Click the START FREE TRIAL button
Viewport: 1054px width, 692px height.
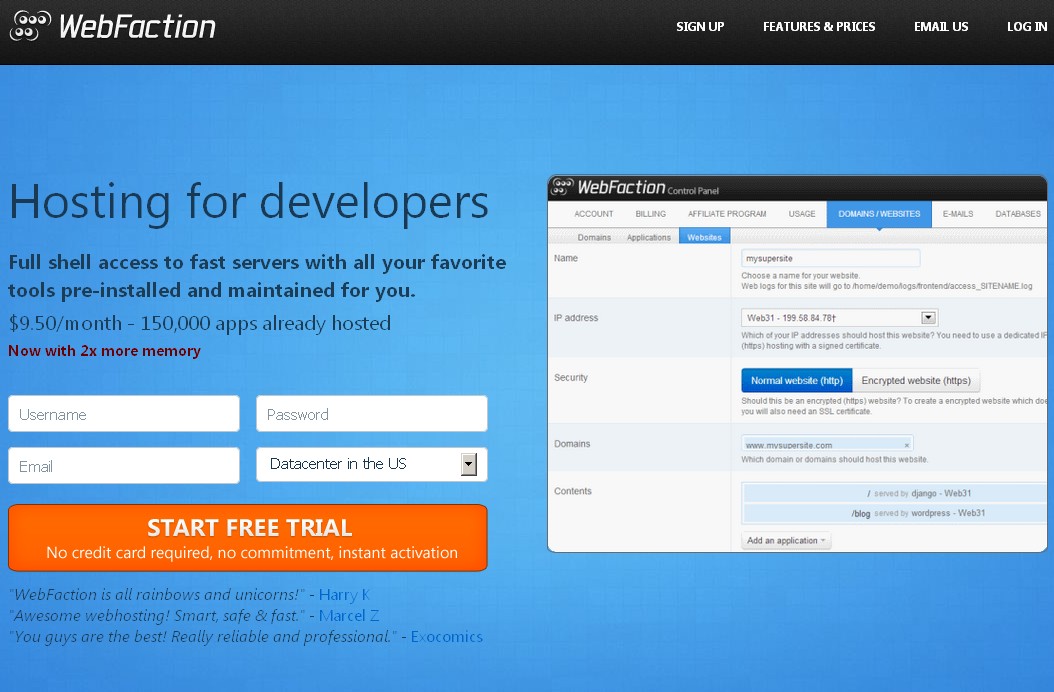pyautogui.click(x=248, y=538)
